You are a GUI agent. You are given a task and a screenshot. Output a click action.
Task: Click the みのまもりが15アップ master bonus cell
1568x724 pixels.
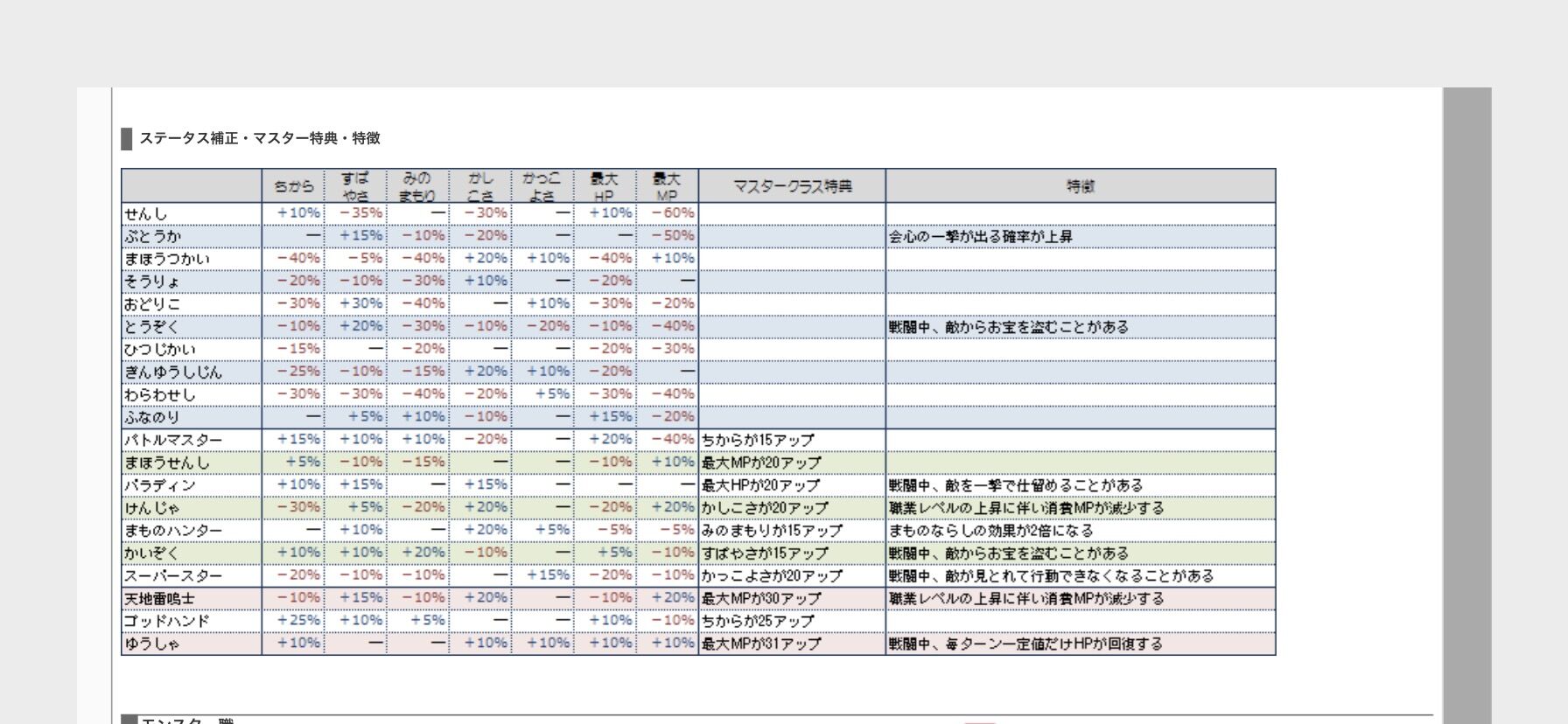coord(772,531)
